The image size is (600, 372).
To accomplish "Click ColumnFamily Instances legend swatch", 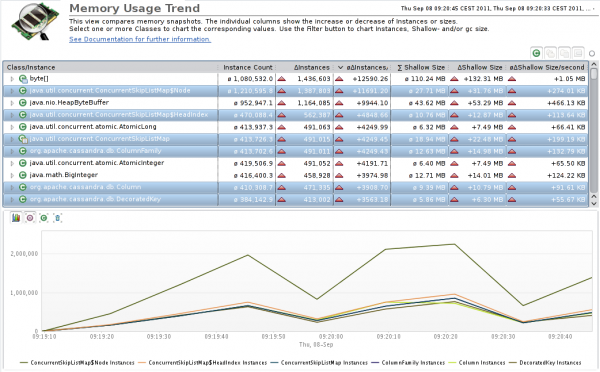I will point(375,363).
